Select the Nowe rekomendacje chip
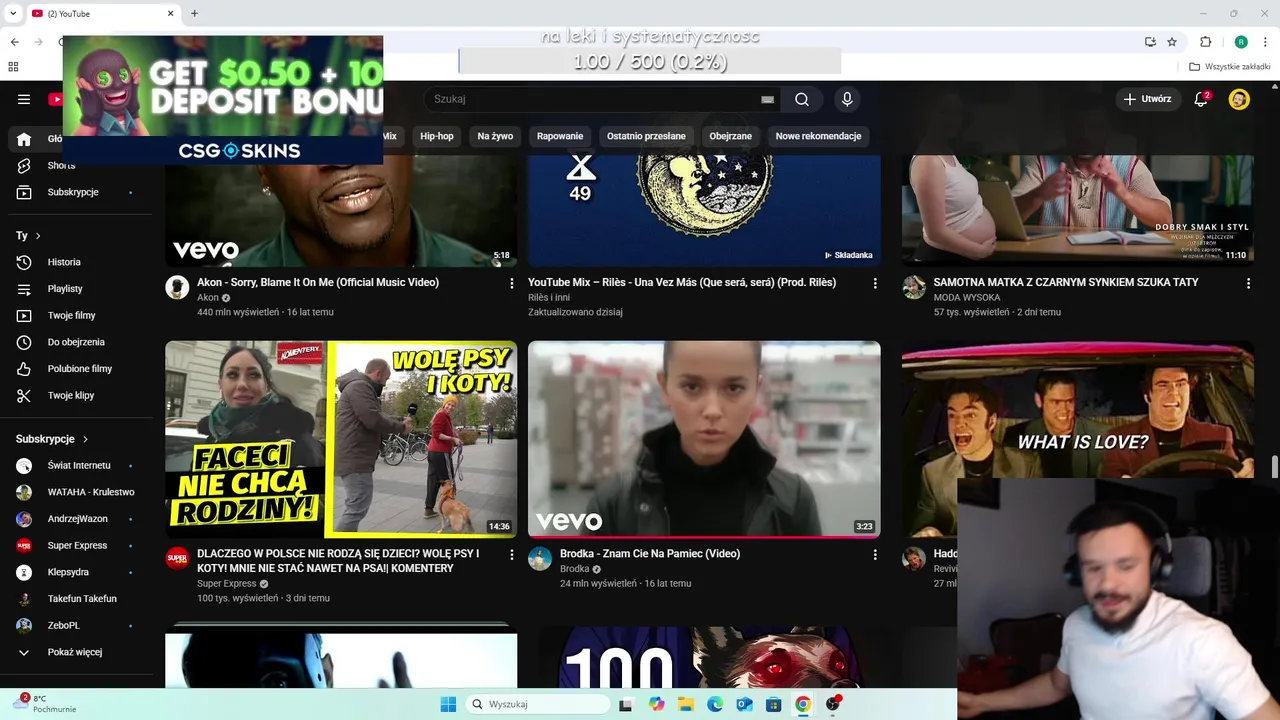 click(x=818, y=136)
